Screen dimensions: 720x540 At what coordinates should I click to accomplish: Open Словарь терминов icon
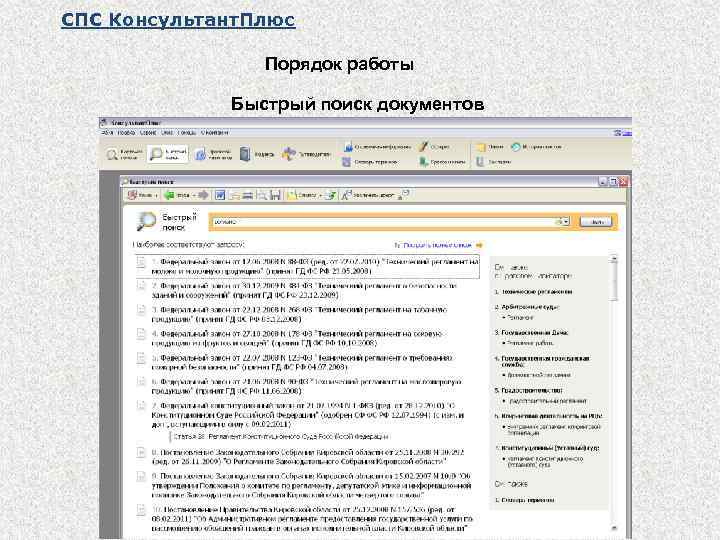[x=347, y=162]
